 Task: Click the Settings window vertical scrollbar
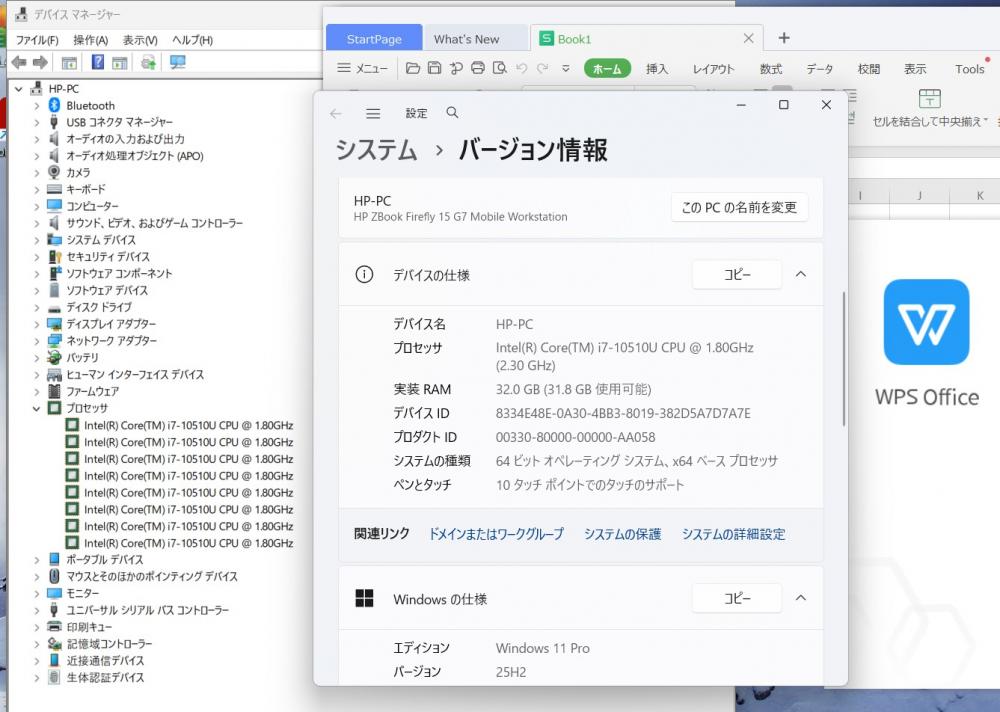[x=845, y=360]
